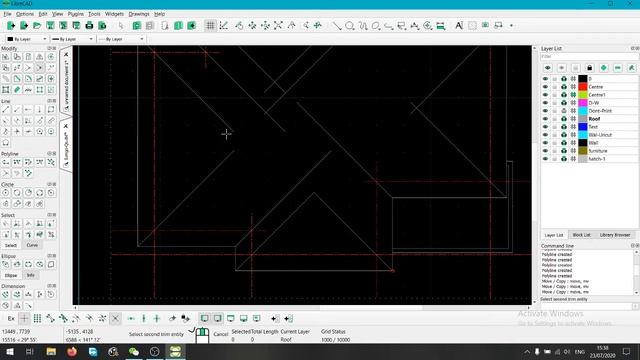Image resolution: width=640 pixels, height=360 pixels.
Task: Click the New drawing icon
Action: tap(11, 26)
